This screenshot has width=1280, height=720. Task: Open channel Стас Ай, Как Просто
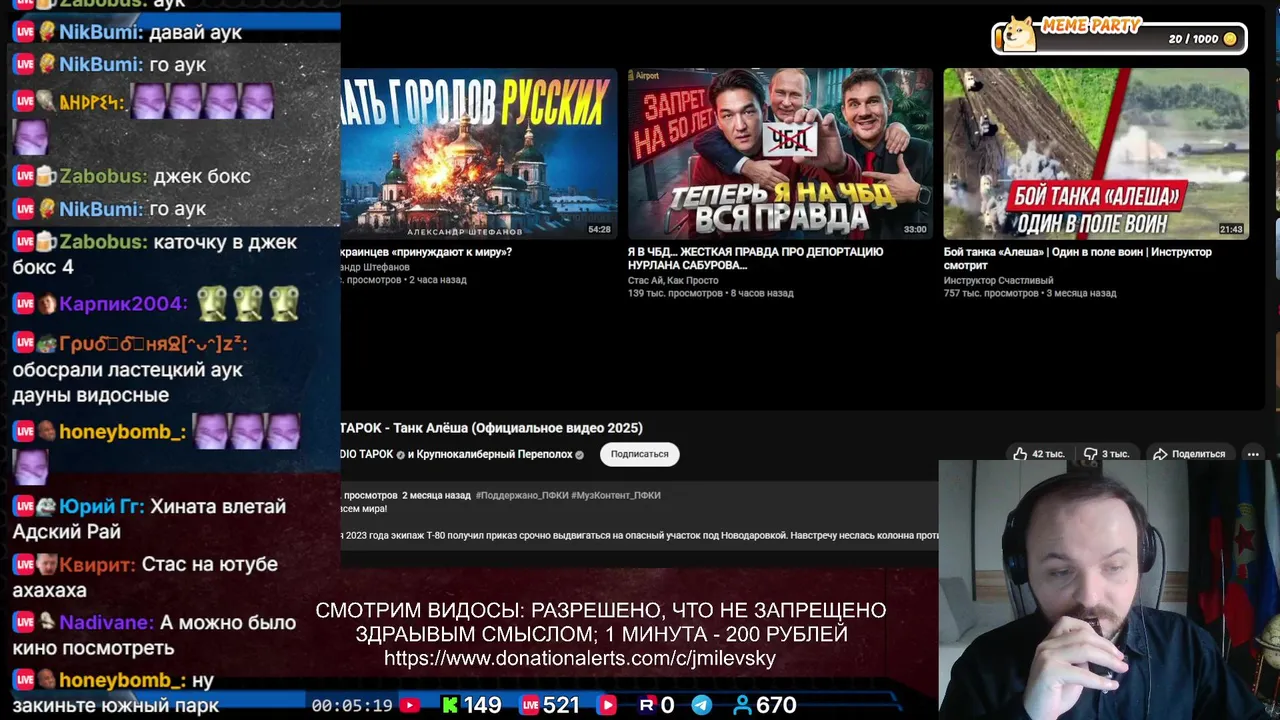click(672, 281)
